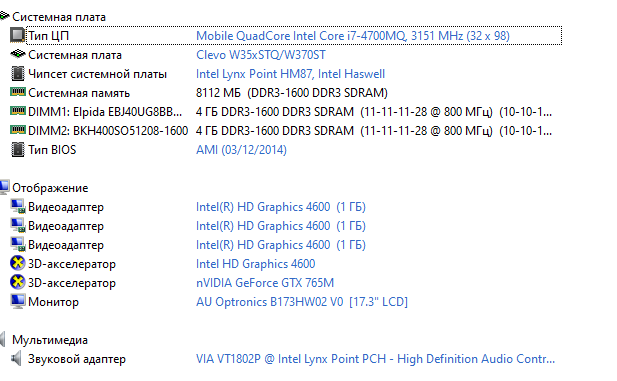
Task: Click the CPU chip icon beside Тип ЦП
Action: tap(17, 35)
